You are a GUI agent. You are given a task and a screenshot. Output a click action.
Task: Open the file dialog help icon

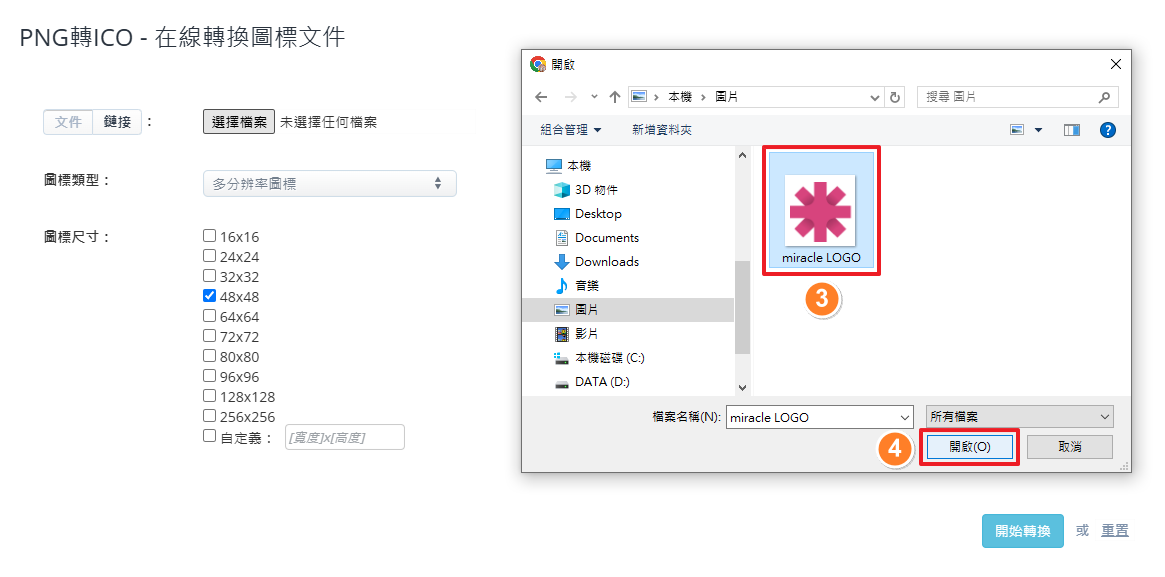1107,130
